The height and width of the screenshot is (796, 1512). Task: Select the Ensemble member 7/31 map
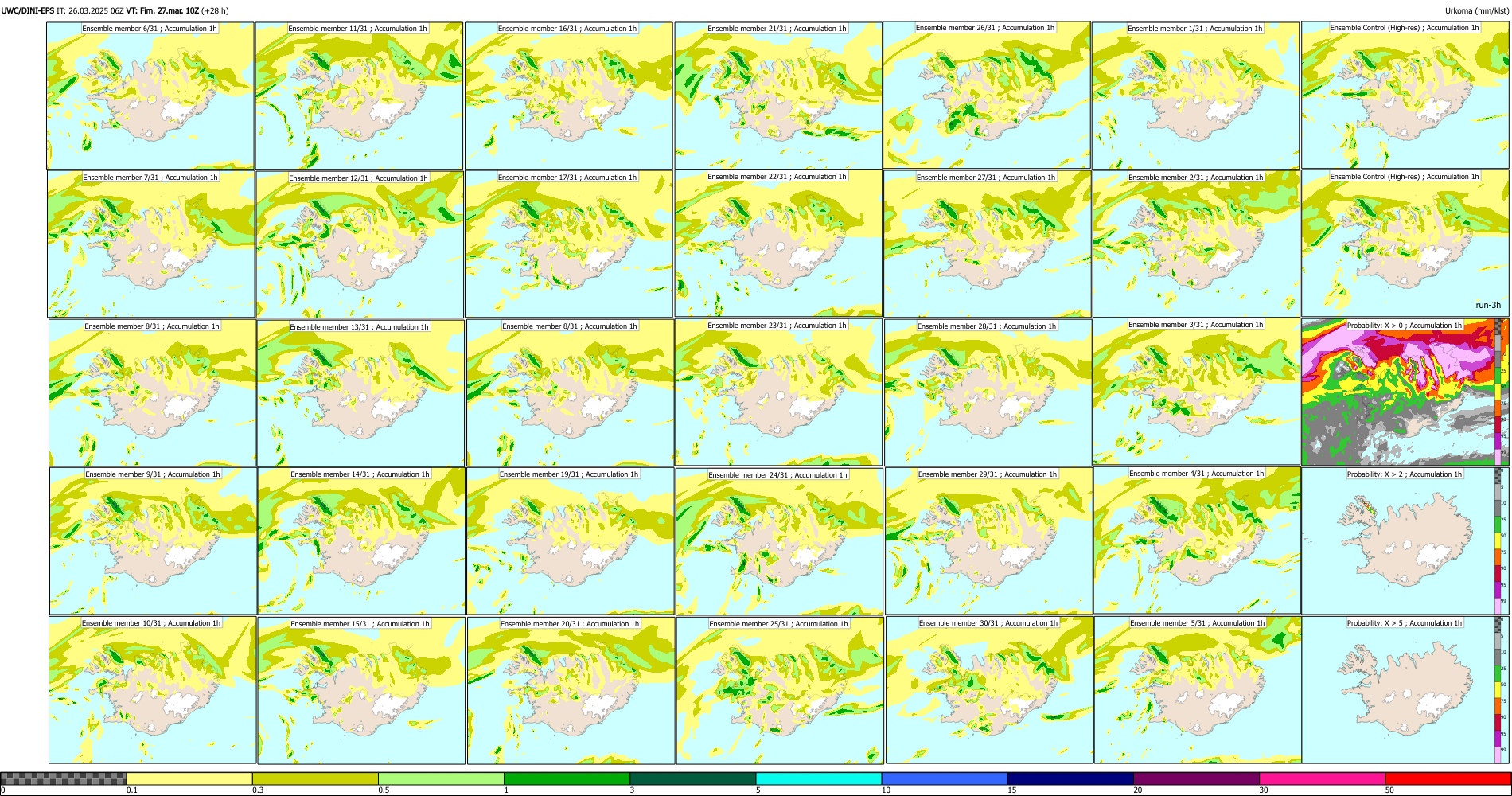tap(151, 244)
